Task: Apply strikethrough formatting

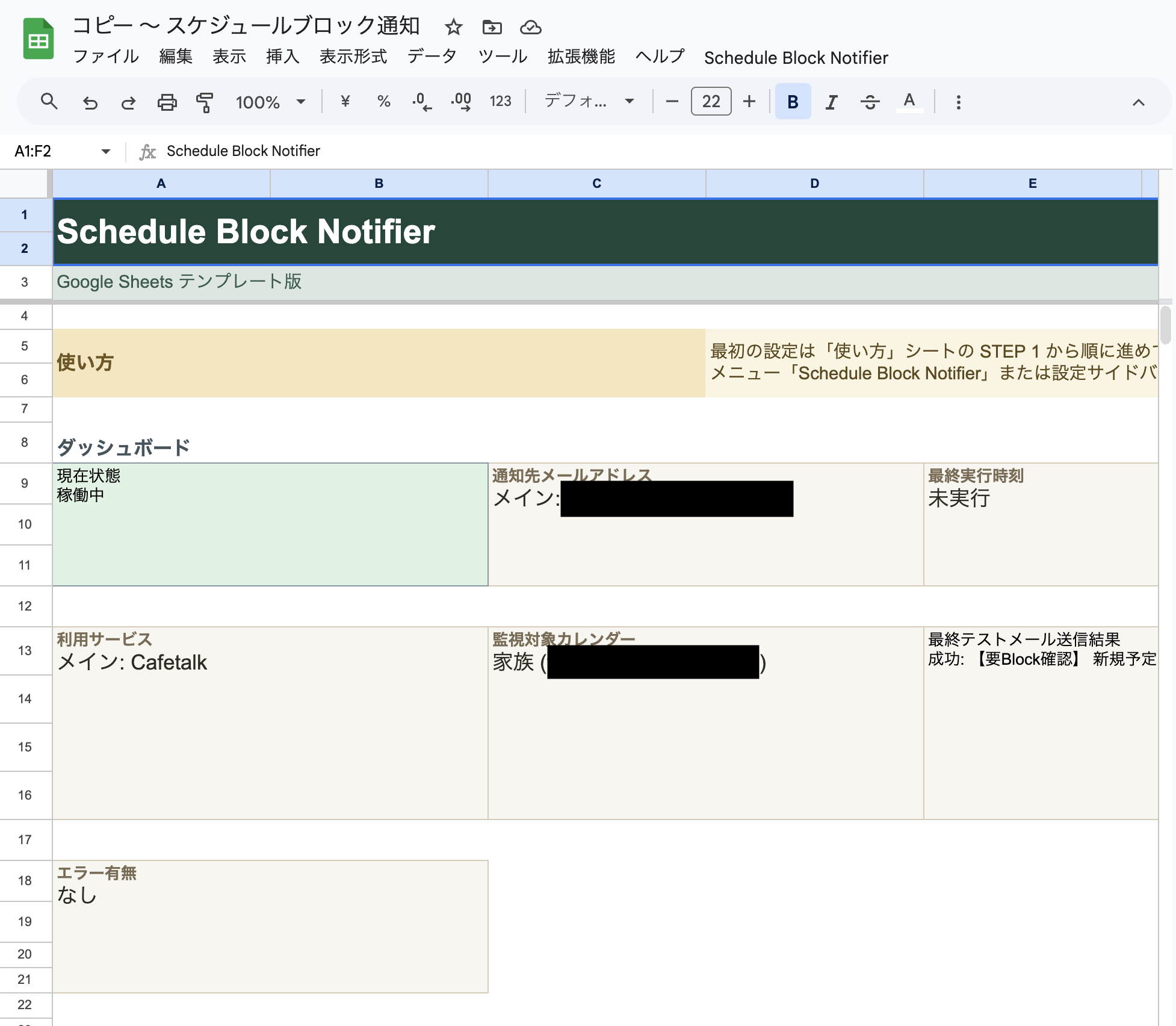Action: [870, 102]
